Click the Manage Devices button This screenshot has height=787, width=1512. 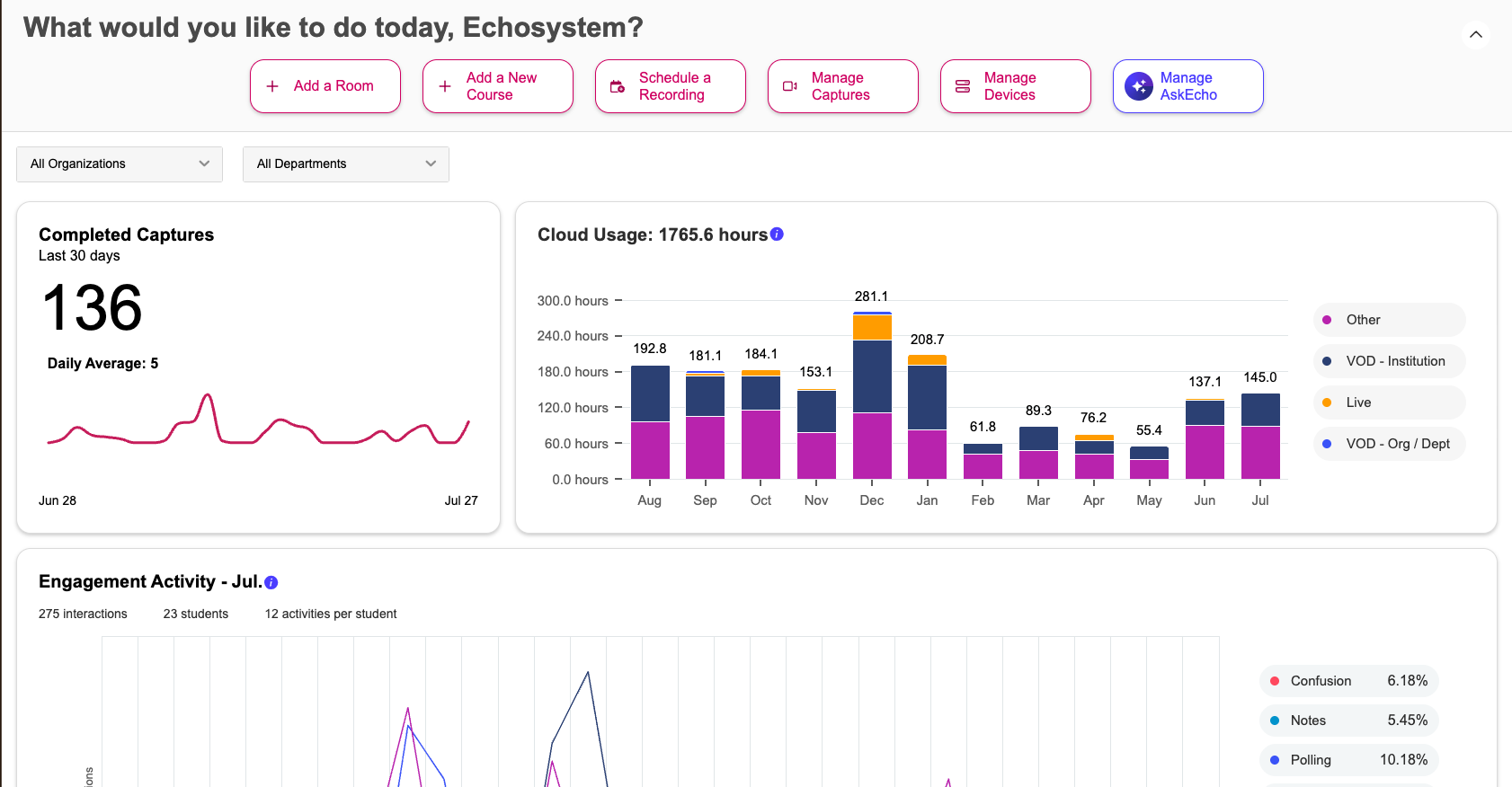click(1016, 86)
